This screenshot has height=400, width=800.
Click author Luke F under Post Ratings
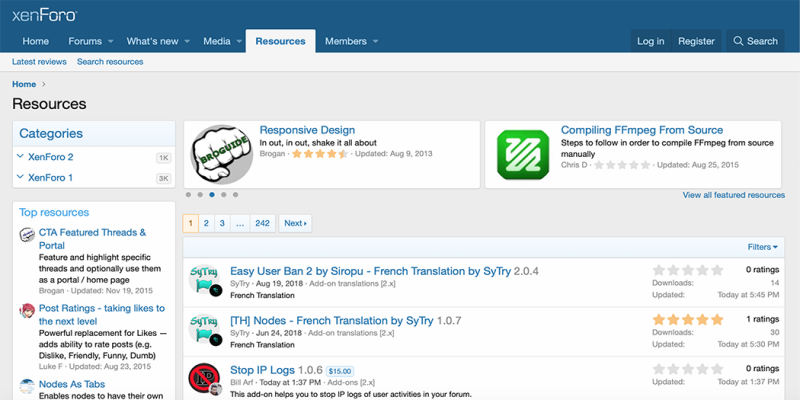point(51,366)
